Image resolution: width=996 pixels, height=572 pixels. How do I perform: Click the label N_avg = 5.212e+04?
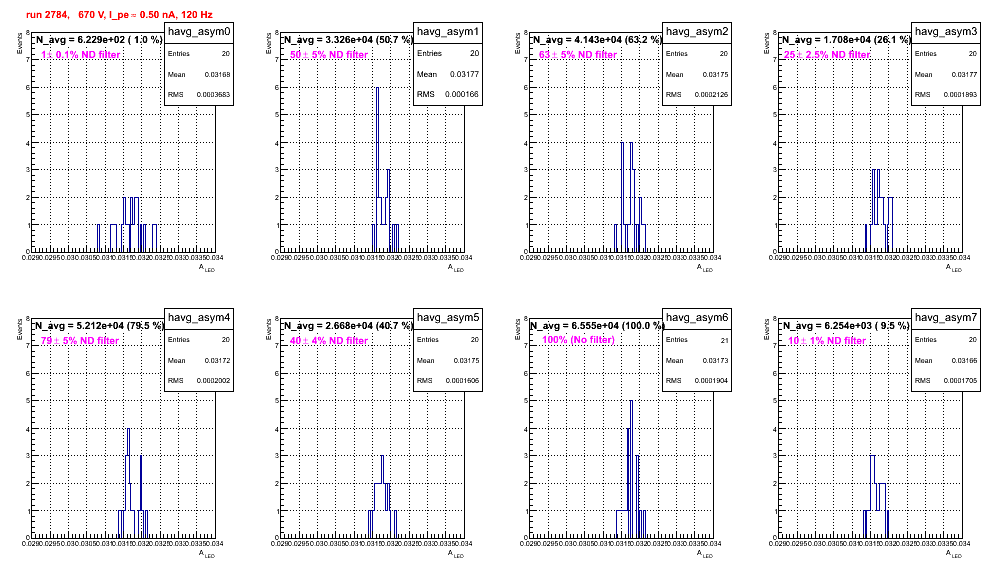98,325
